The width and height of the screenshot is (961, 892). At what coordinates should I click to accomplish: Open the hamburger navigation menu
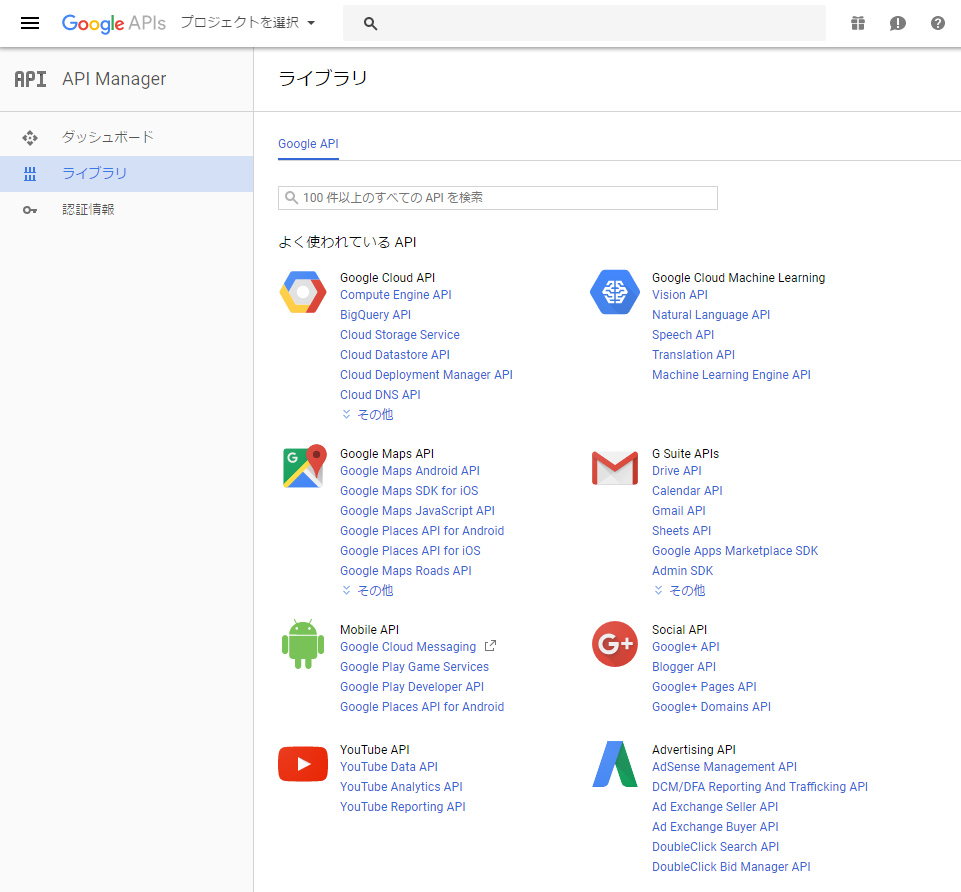point(30,23)
